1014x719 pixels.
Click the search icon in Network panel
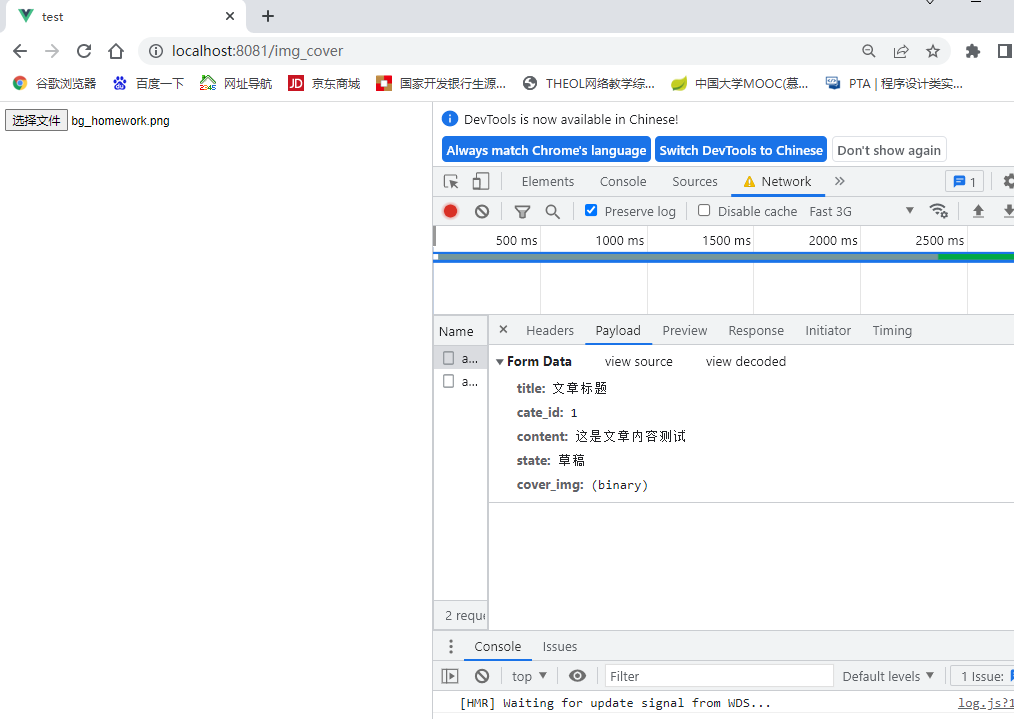click(x=552, y=211)
